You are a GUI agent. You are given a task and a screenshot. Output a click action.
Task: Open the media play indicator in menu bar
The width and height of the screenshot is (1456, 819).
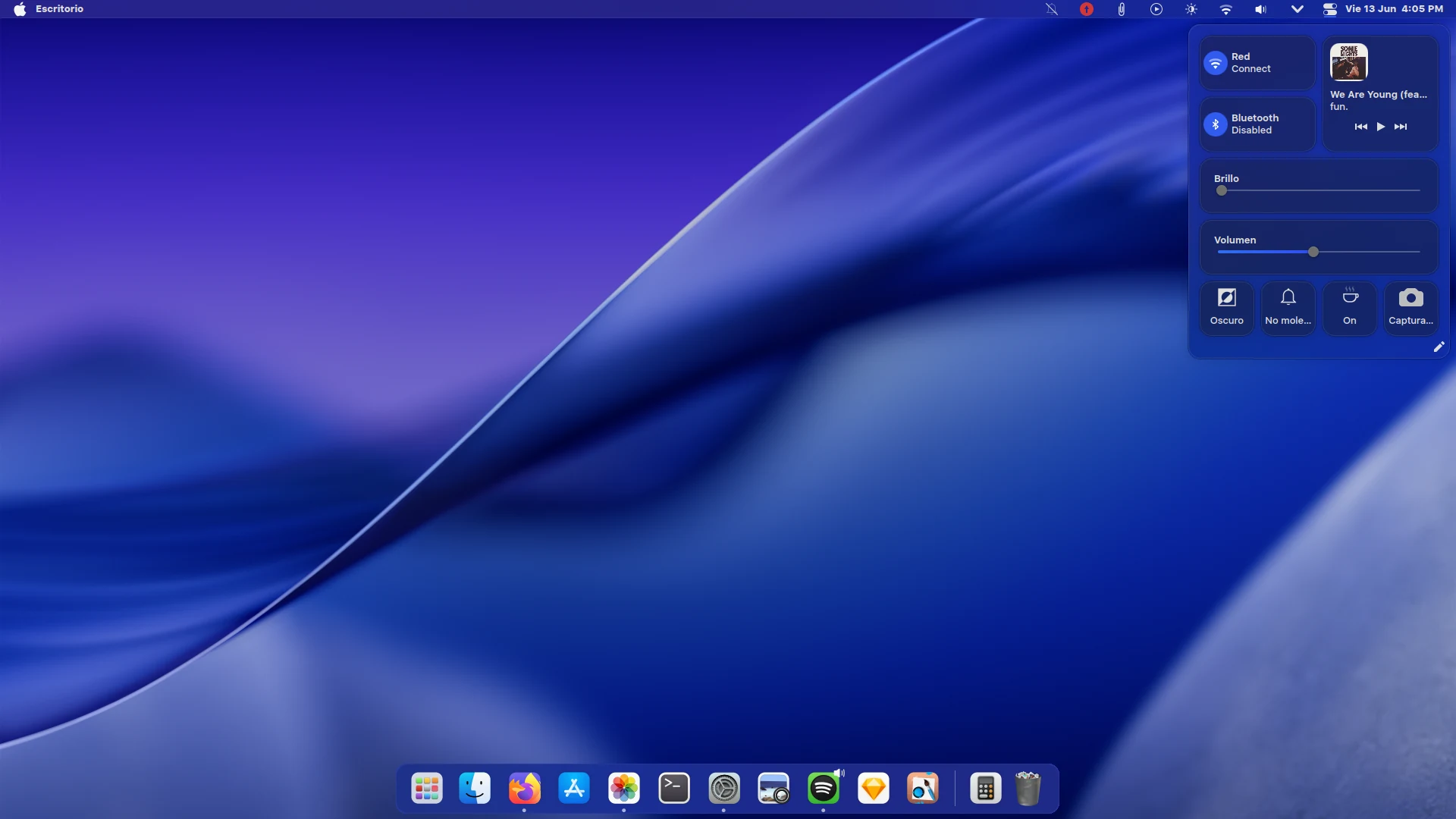[x=1156, y=9]
